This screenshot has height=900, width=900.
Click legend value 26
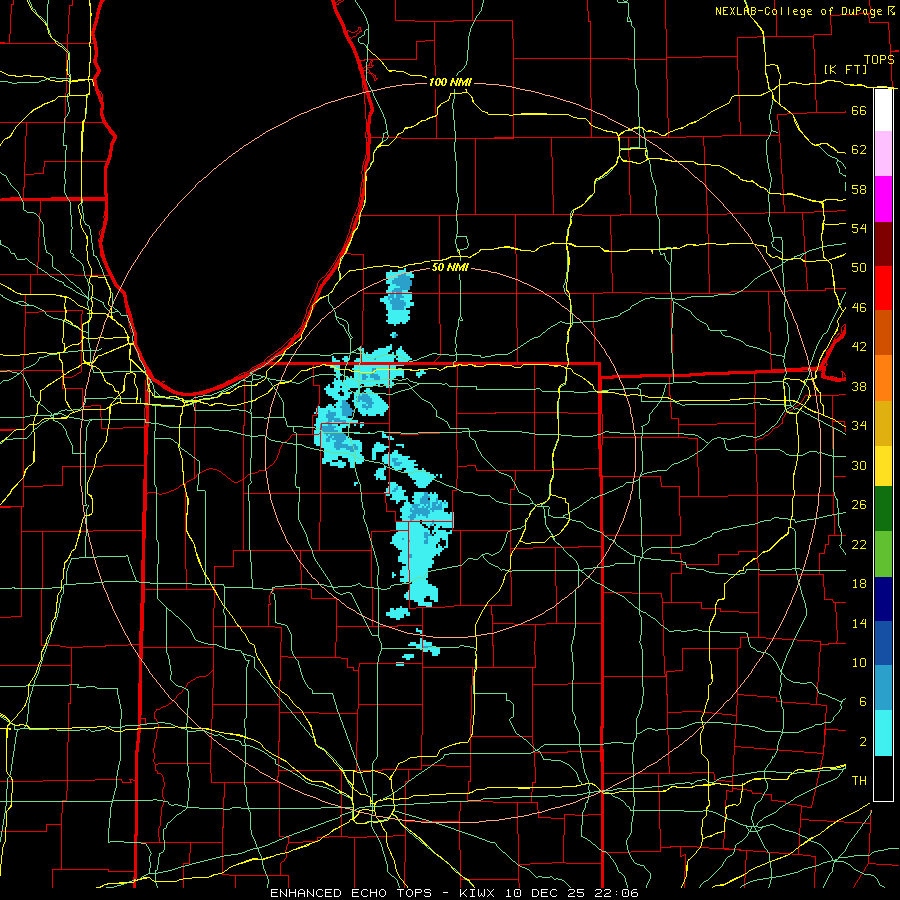(859, 505)
